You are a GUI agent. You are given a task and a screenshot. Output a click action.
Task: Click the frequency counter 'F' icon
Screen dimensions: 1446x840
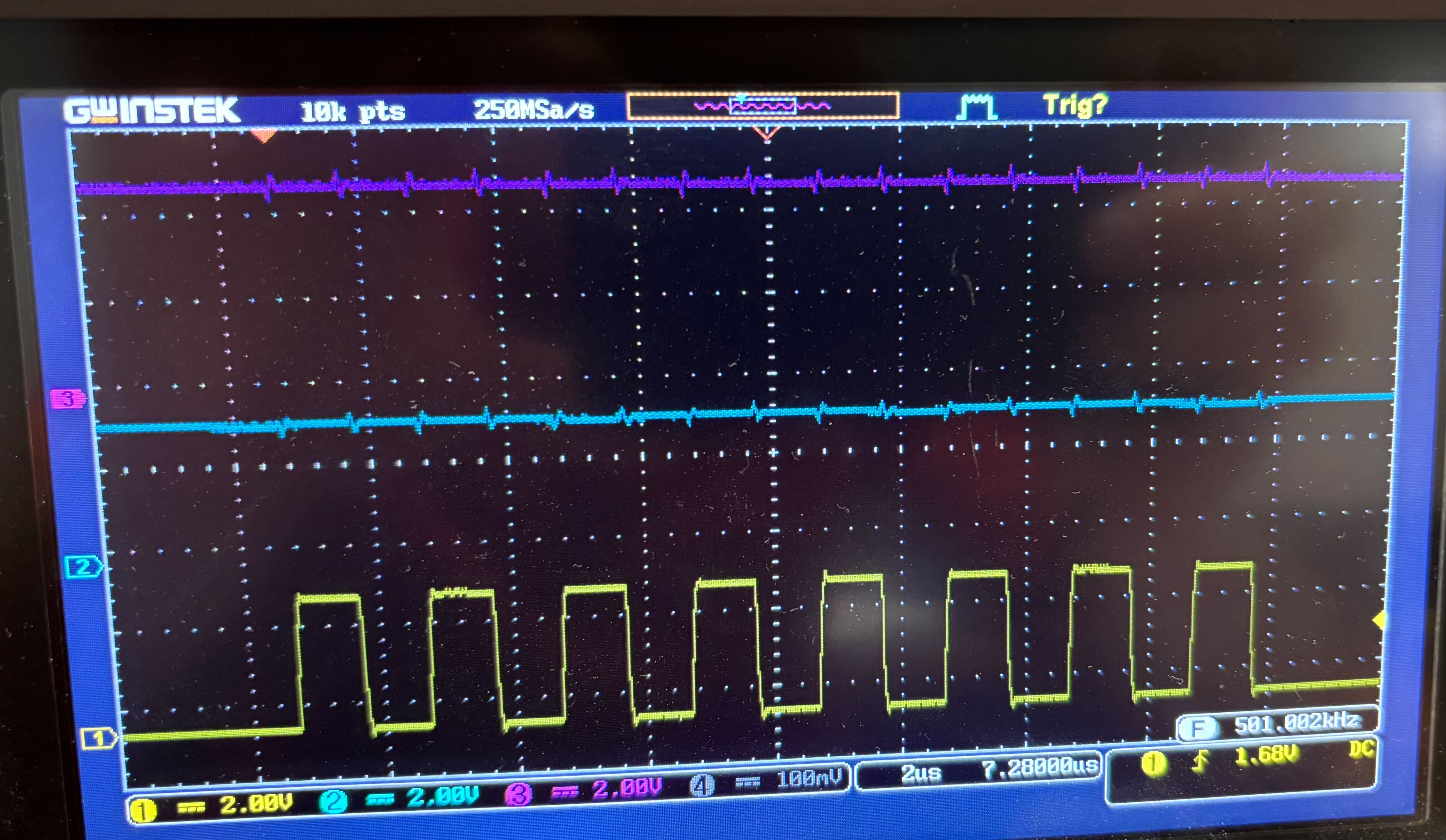point(1197,729)
